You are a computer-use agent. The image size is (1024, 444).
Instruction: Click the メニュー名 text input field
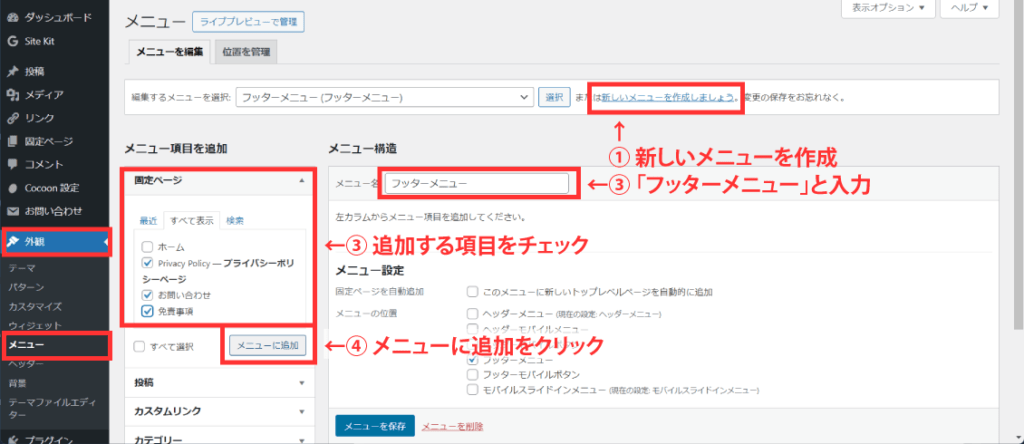[x=476, y=184]
